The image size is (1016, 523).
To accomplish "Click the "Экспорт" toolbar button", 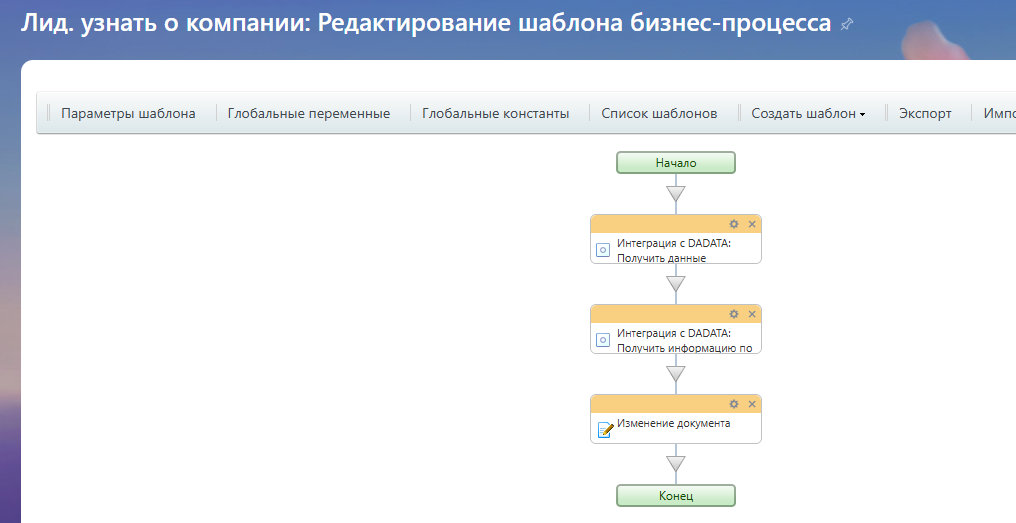I will [925, 114].
